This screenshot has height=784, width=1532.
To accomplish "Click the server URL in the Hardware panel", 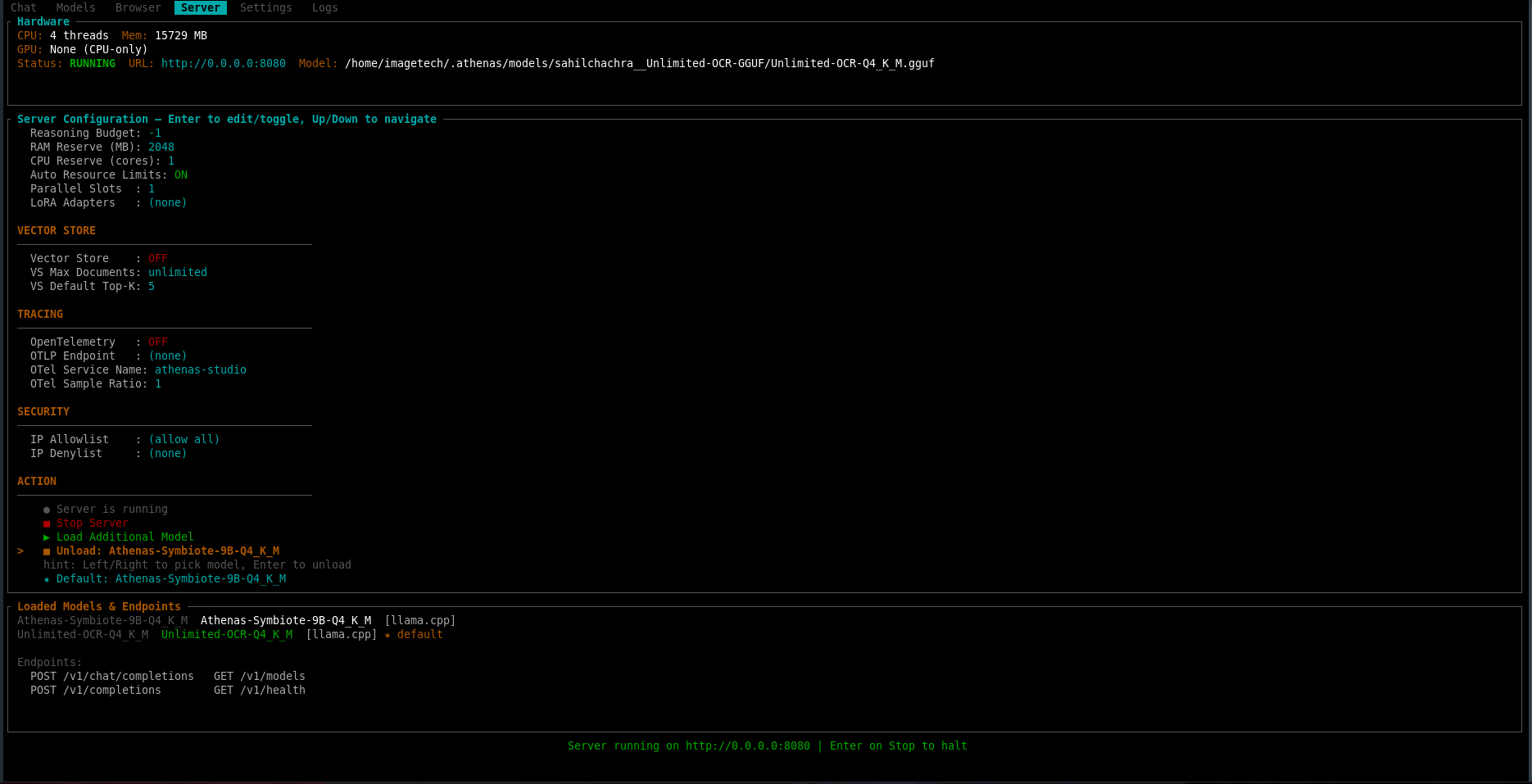I will click(224, 64).
